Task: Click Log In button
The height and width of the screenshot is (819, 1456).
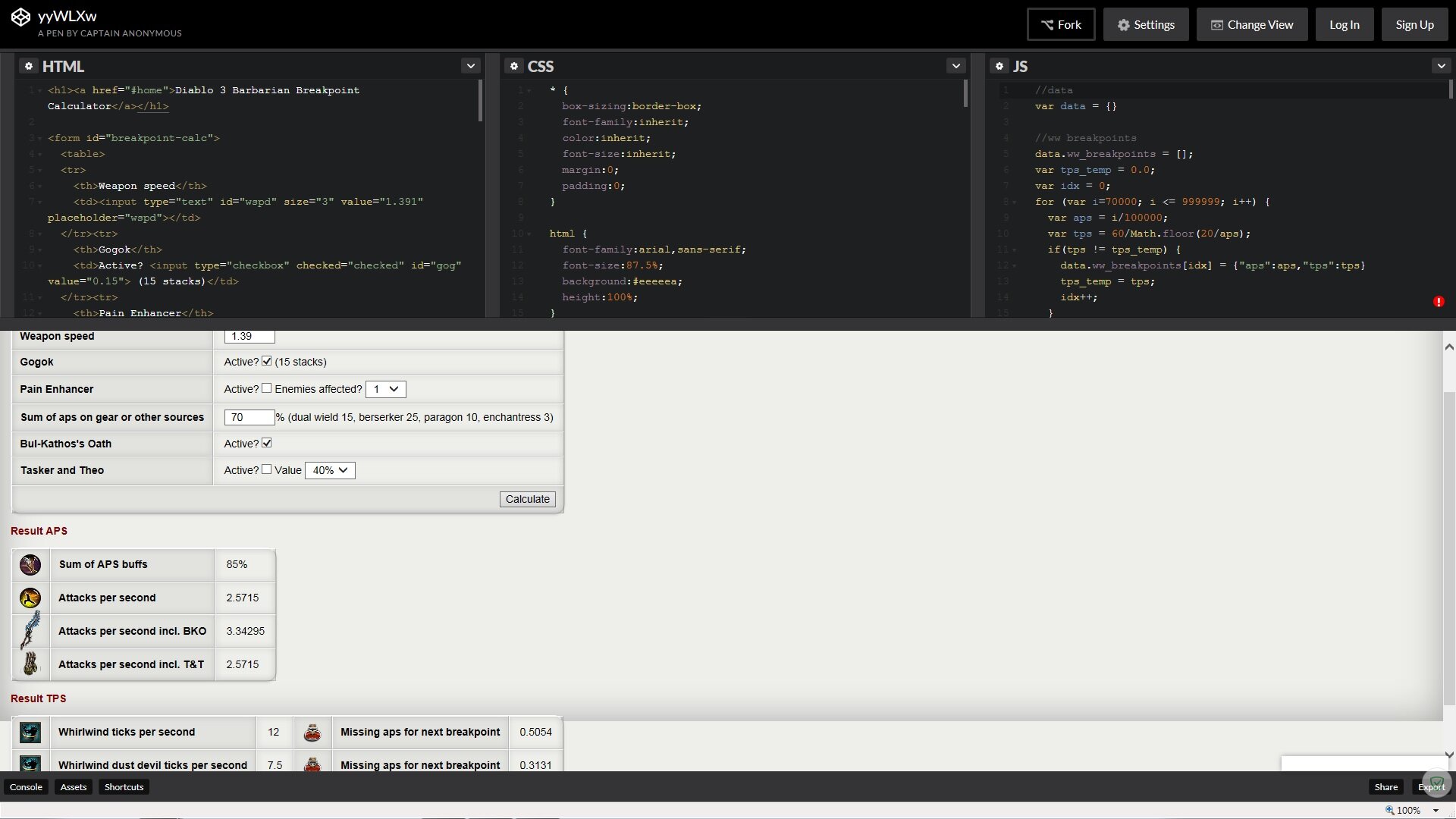Action: [x=1345, y=24]
